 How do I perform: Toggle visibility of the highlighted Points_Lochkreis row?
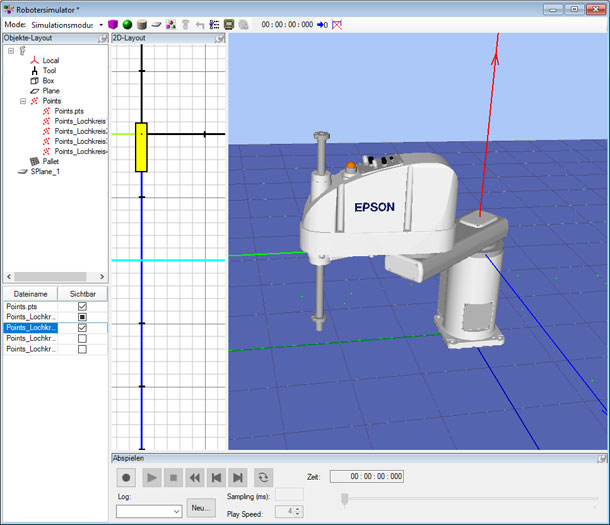coord(82,327)
